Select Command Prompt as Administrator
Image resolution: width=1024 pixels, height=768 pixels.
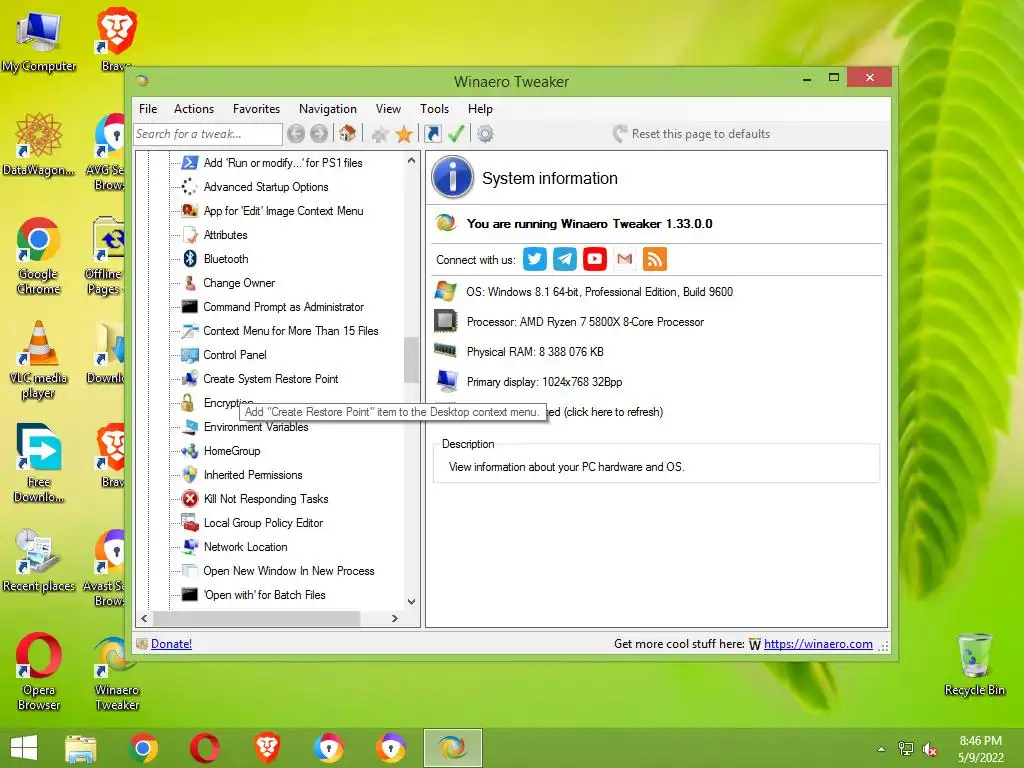(x=283, y=307)
